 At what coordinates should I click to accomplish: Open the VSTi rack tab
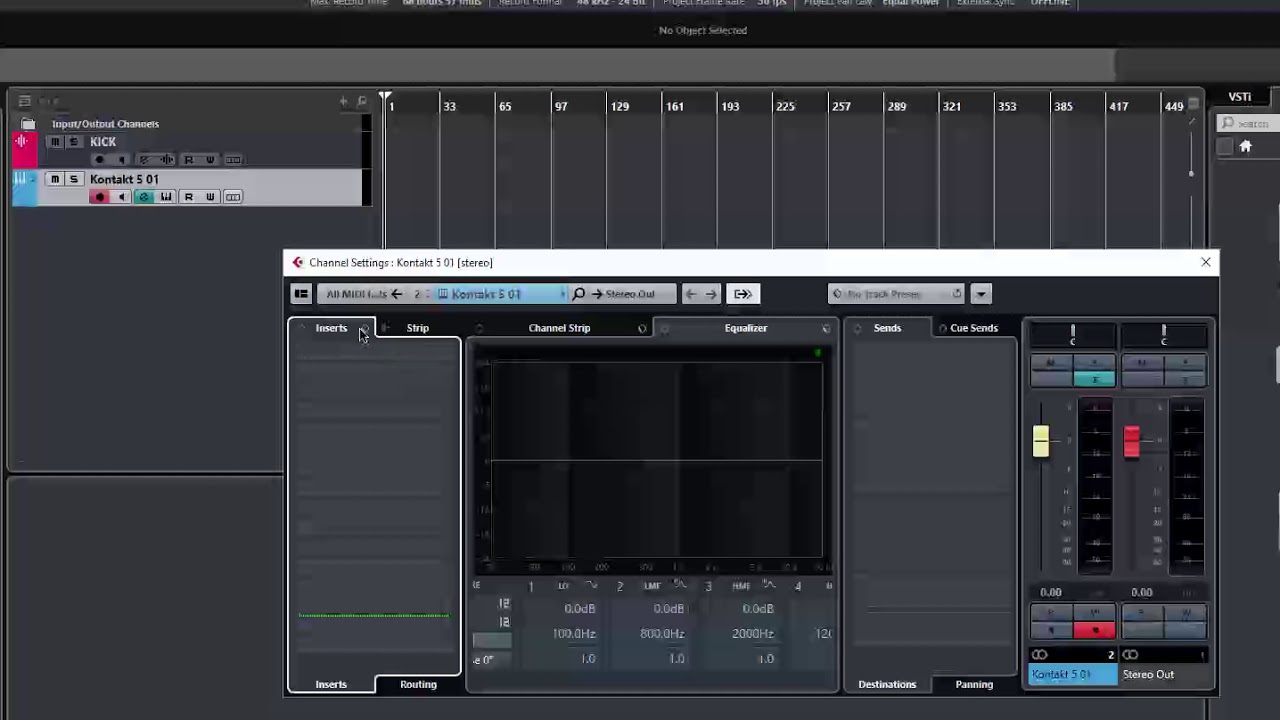(1240, 97)
